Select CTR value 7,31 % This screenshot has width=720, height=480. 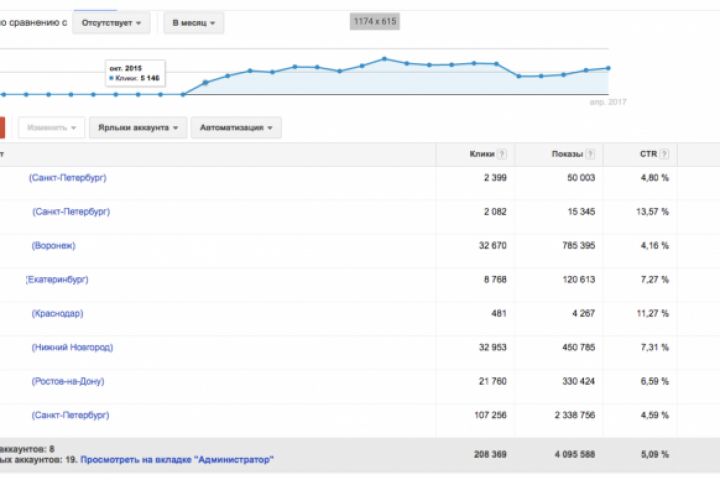[655, 347]
